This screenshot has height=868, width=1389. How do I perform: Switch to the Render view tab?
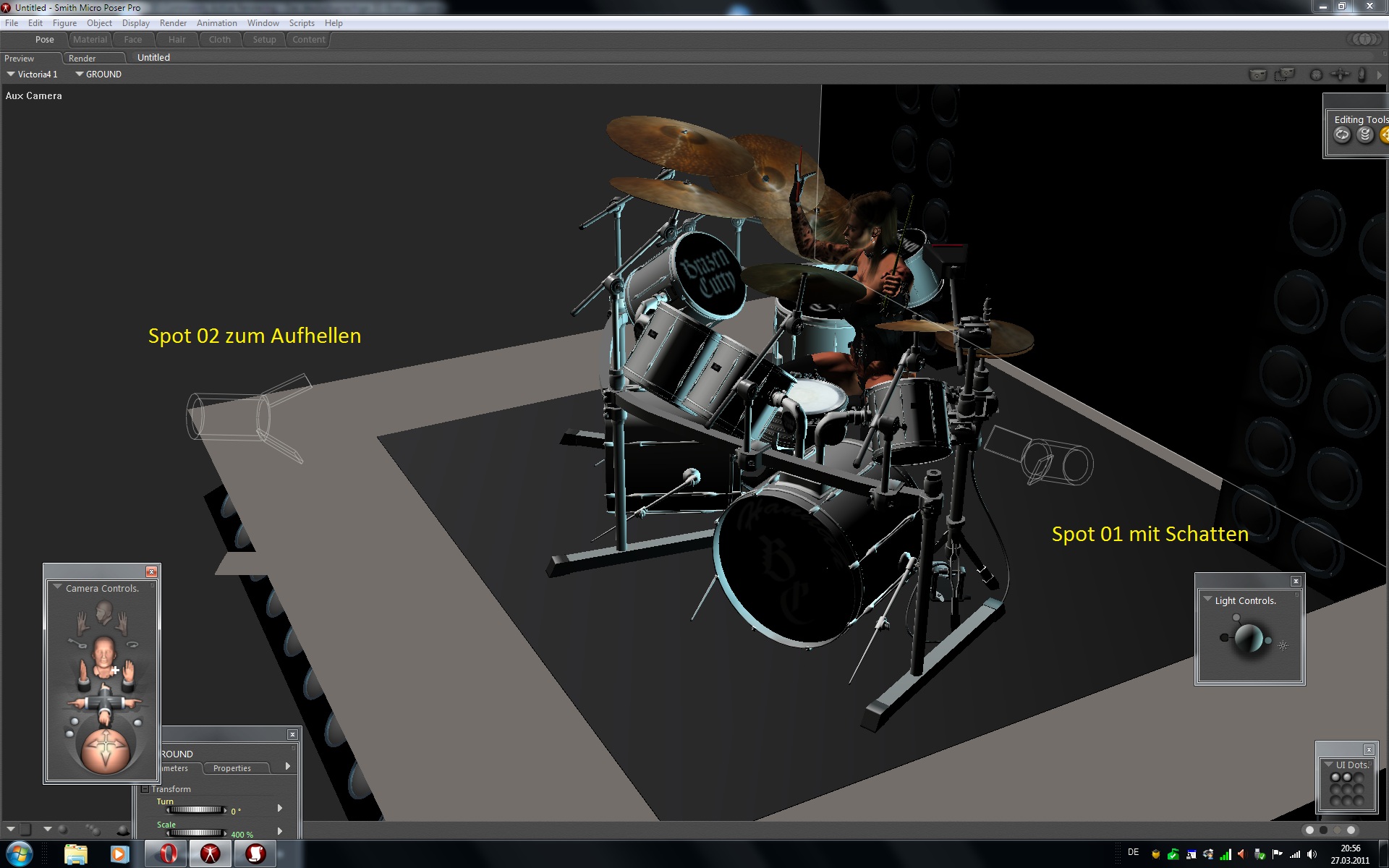point(82,58)
